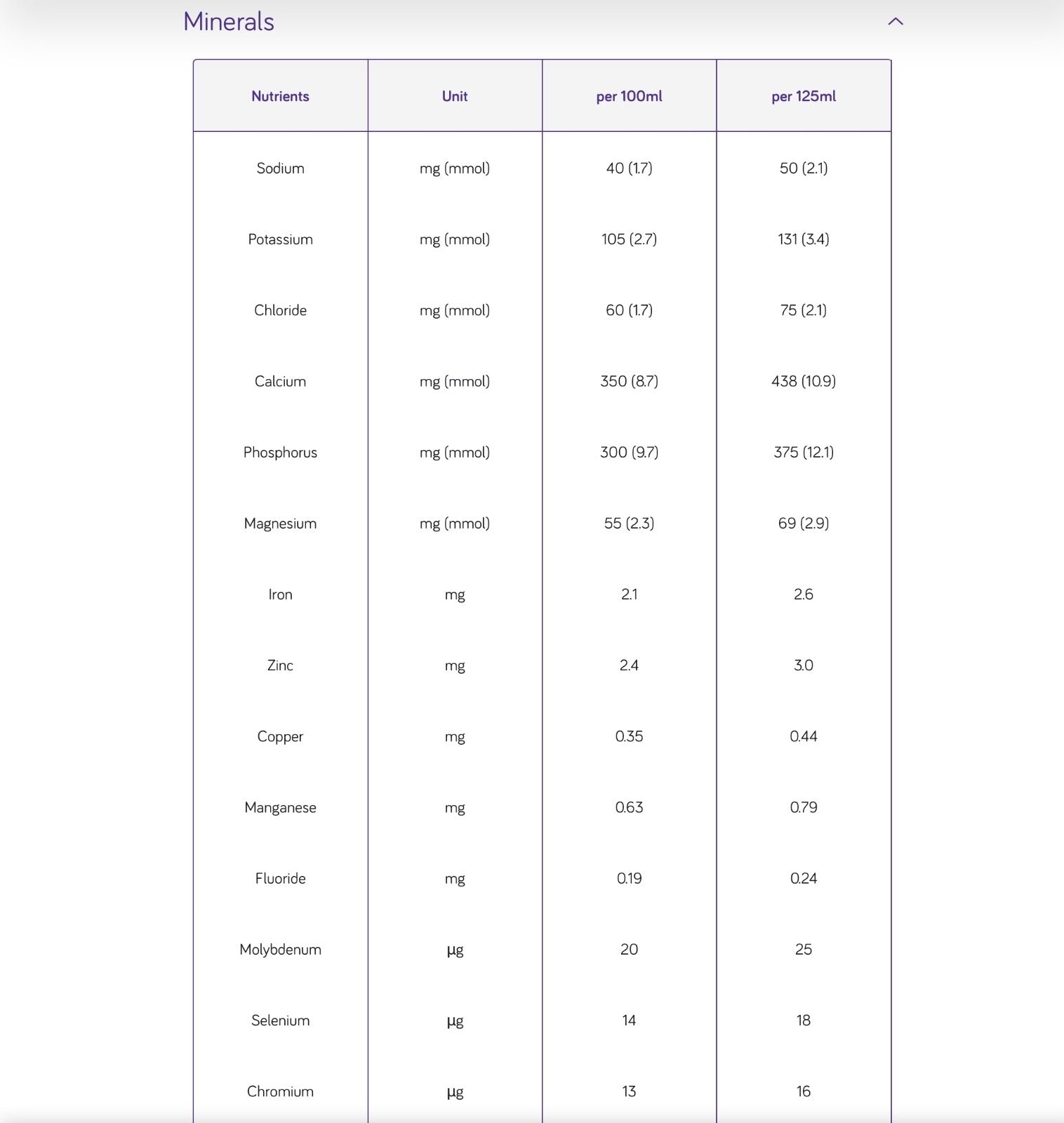Click the Zinc per 125ml value 3.0

click(804, 665)
